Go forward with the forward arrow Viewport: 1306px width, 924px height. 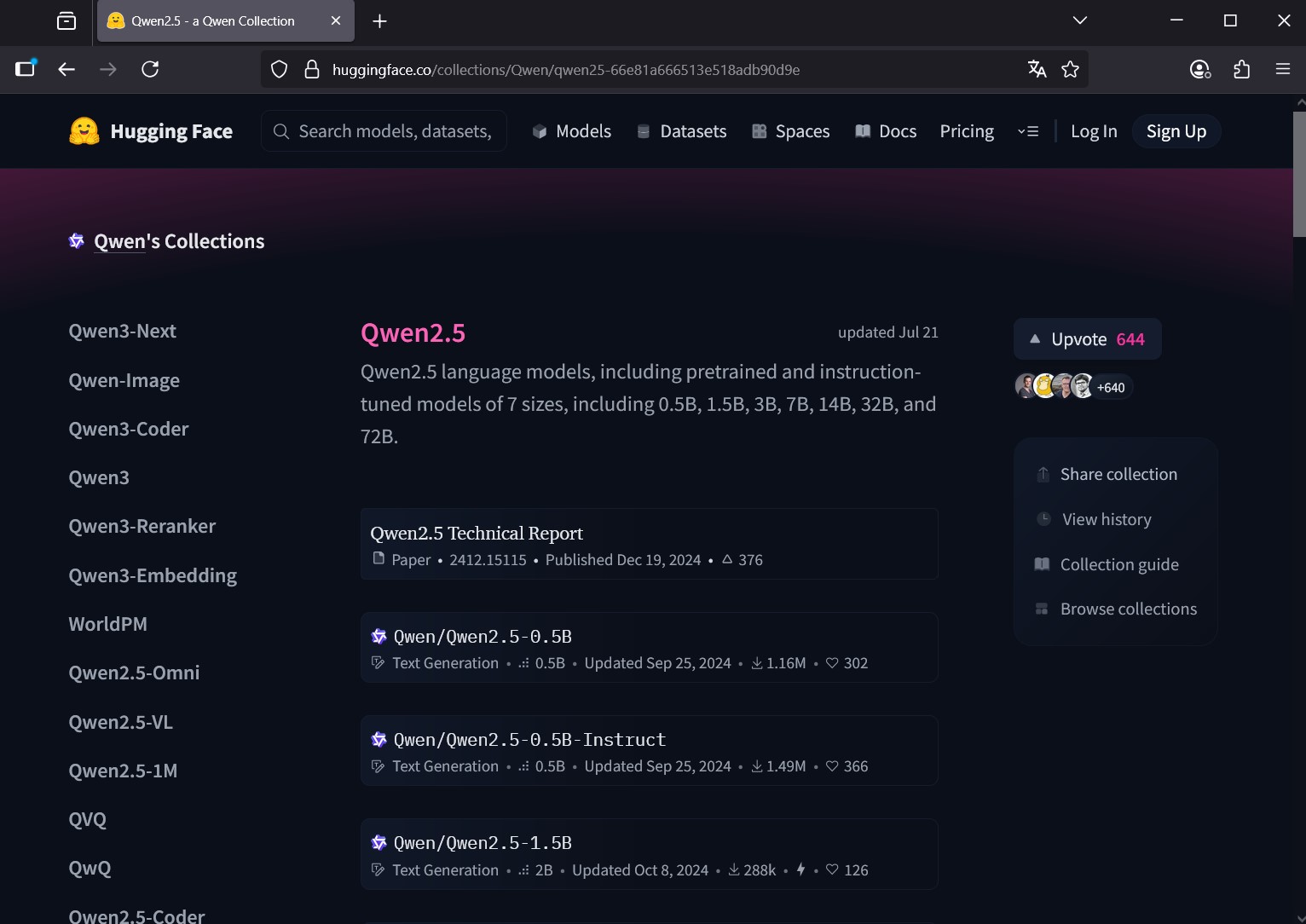coord(108,70)
